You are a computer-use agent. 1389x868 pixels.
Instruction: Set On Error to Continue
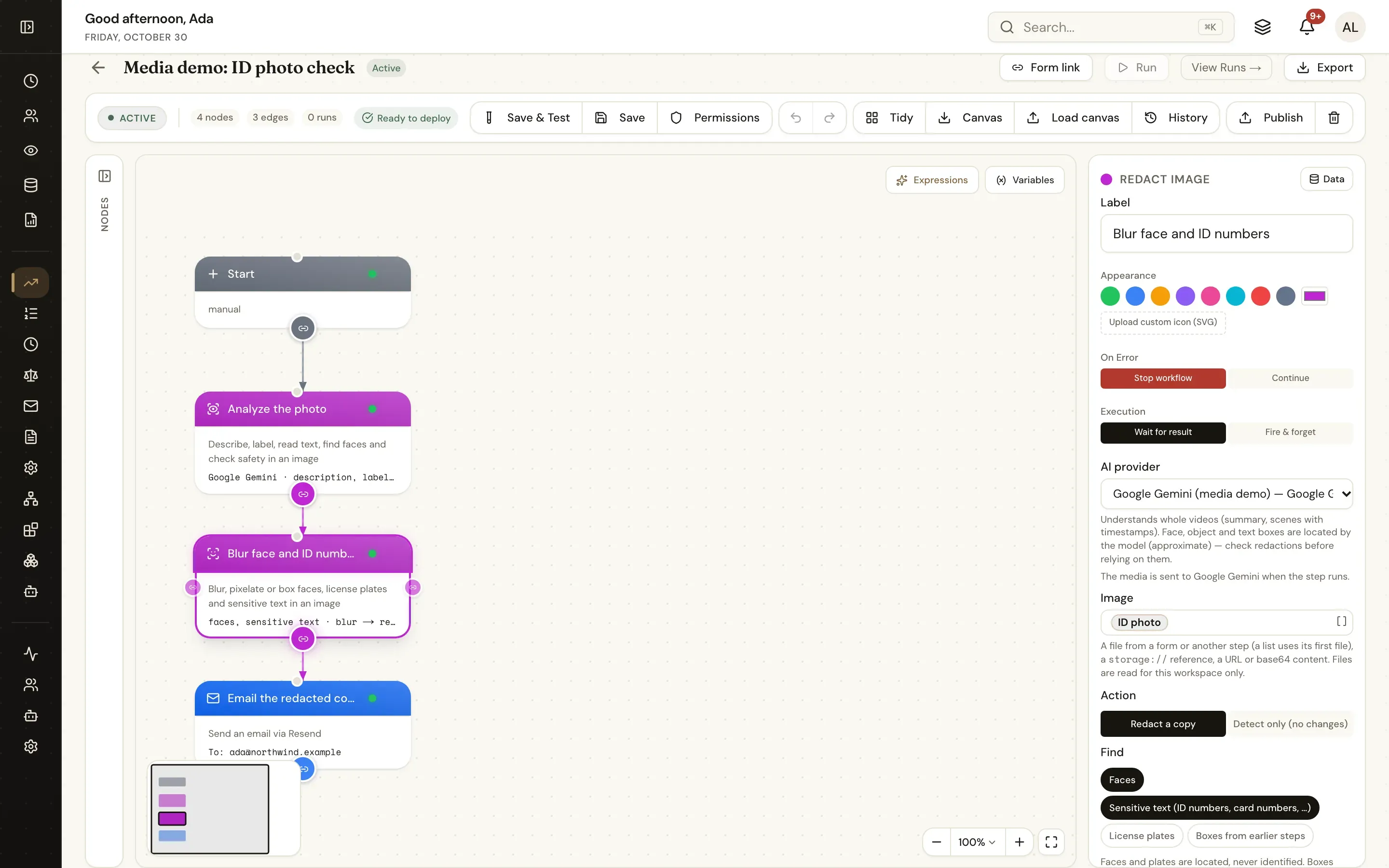[x=1290, y=379]
